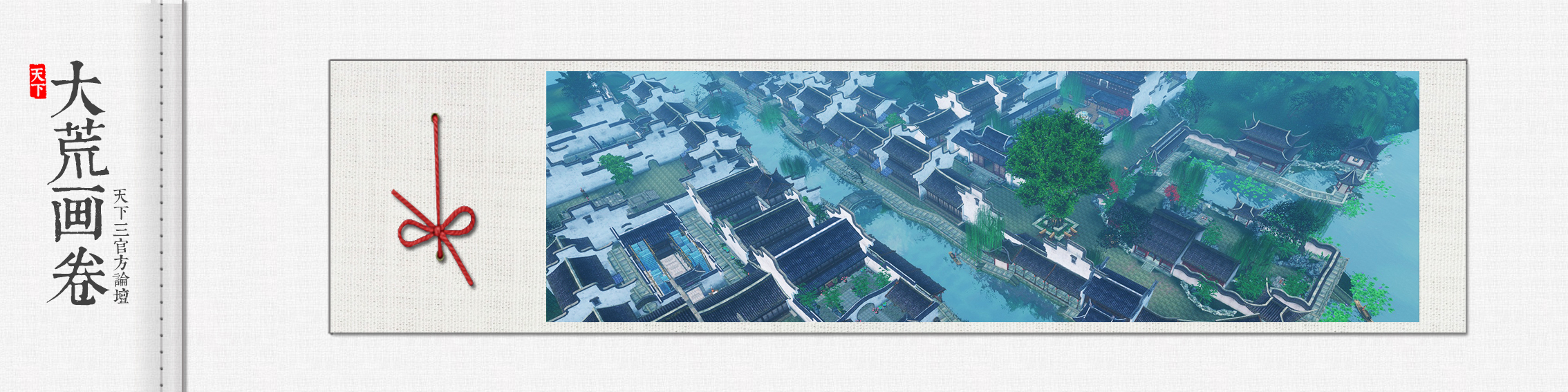This screenshot has height=392, width=1568.
Task: Click the red 天下 seal logo
Action: pos(37,82)
